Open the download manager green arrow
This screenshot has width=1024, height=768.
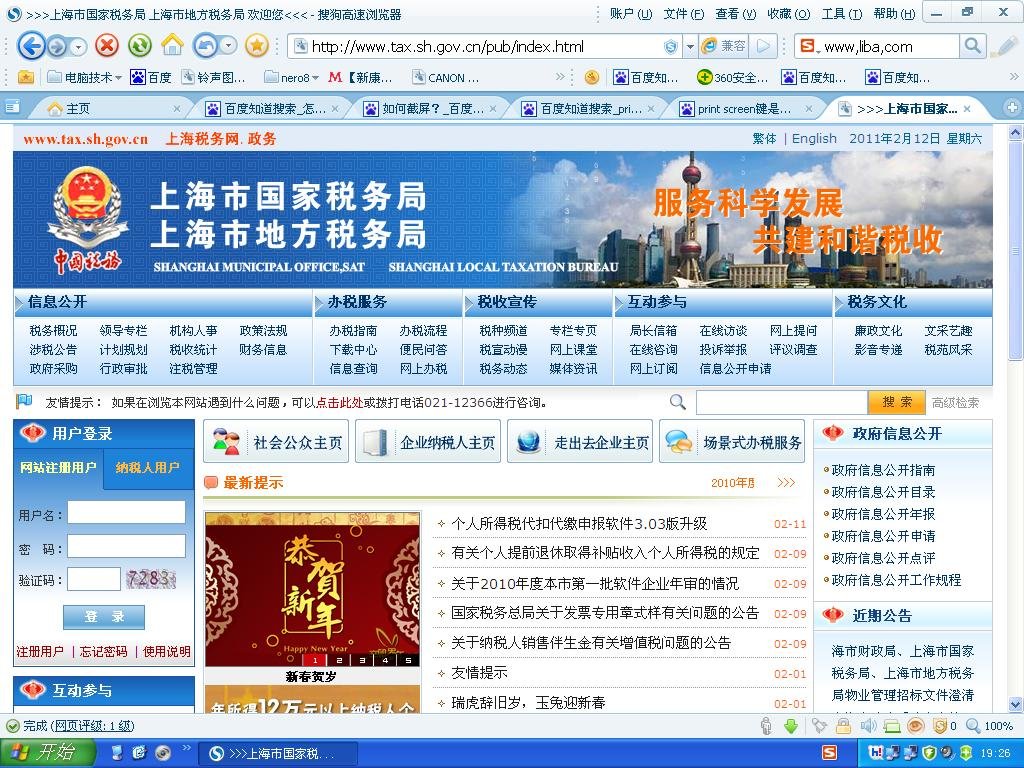coord(789,724)
